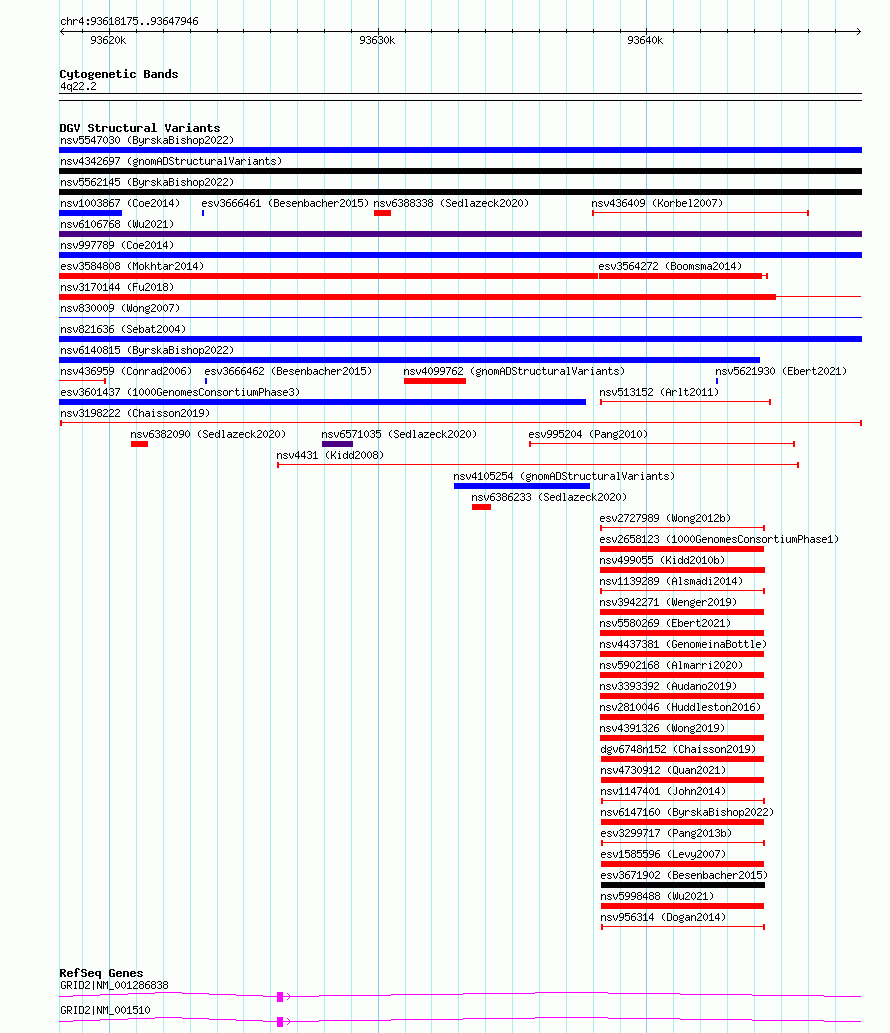Click nsv3393392 (Audano2019) label
This screenshot has width=890, height=1033.
coord(669,688)
